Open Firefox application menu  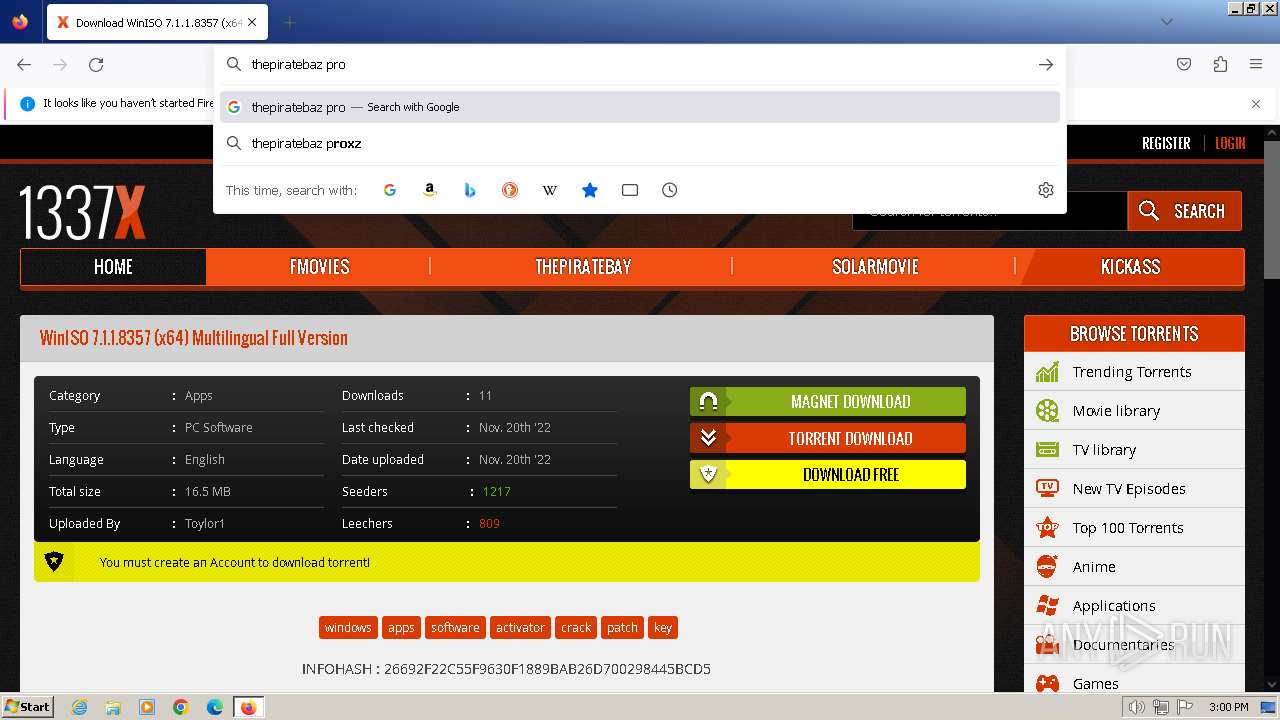(x=1256, y=64)
